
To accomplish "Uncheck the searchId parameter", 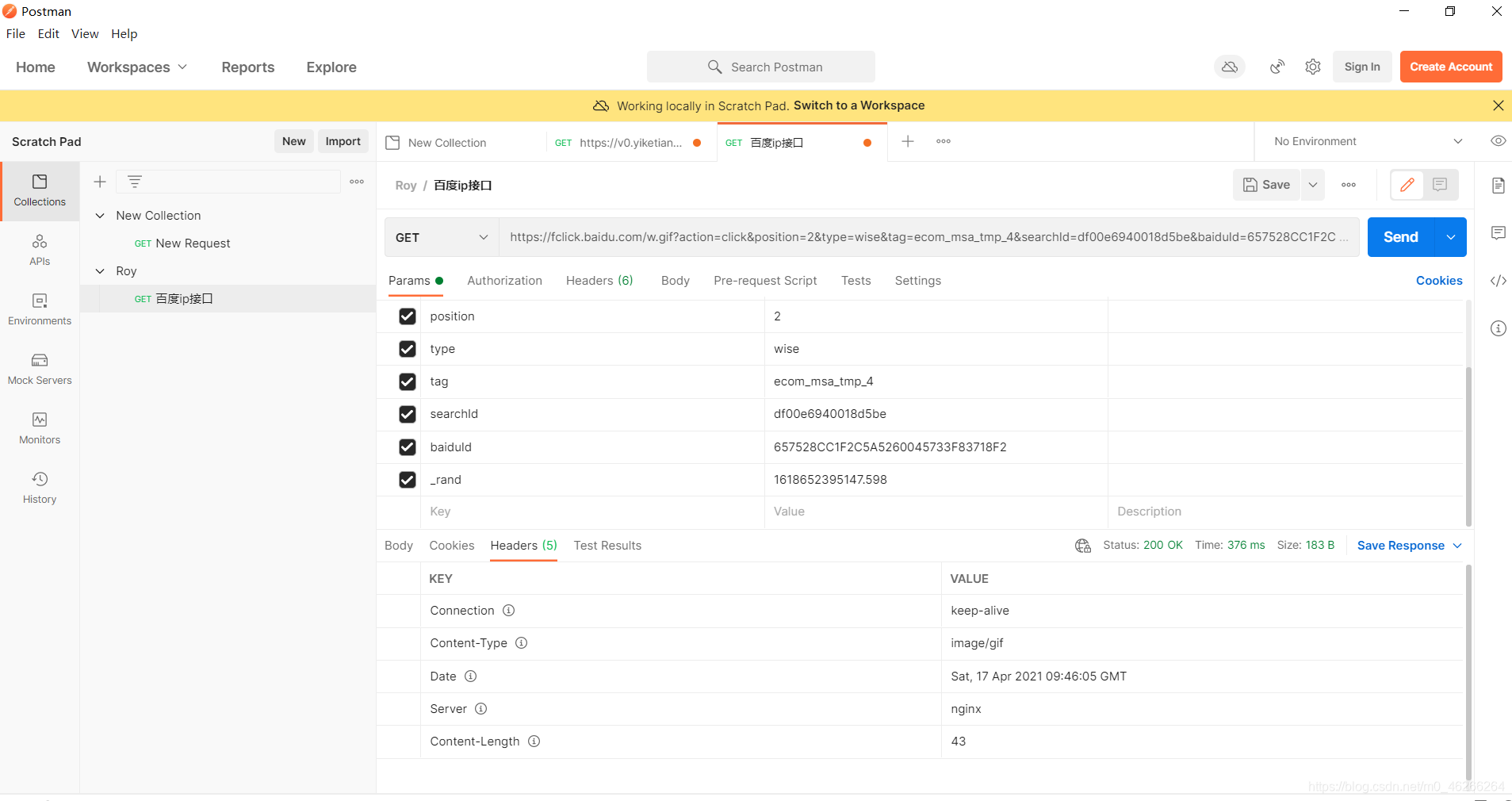I will tap(408, 414).
